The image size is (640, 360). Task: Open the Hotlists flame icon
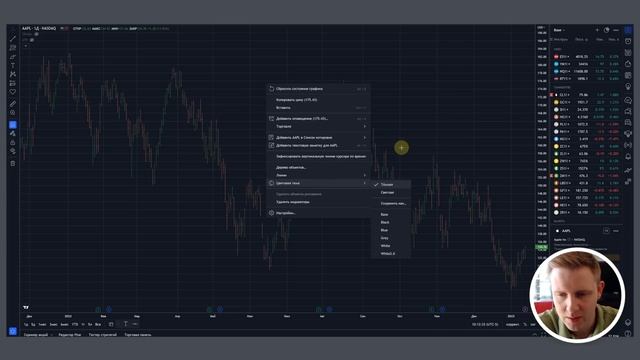[628, 64]
